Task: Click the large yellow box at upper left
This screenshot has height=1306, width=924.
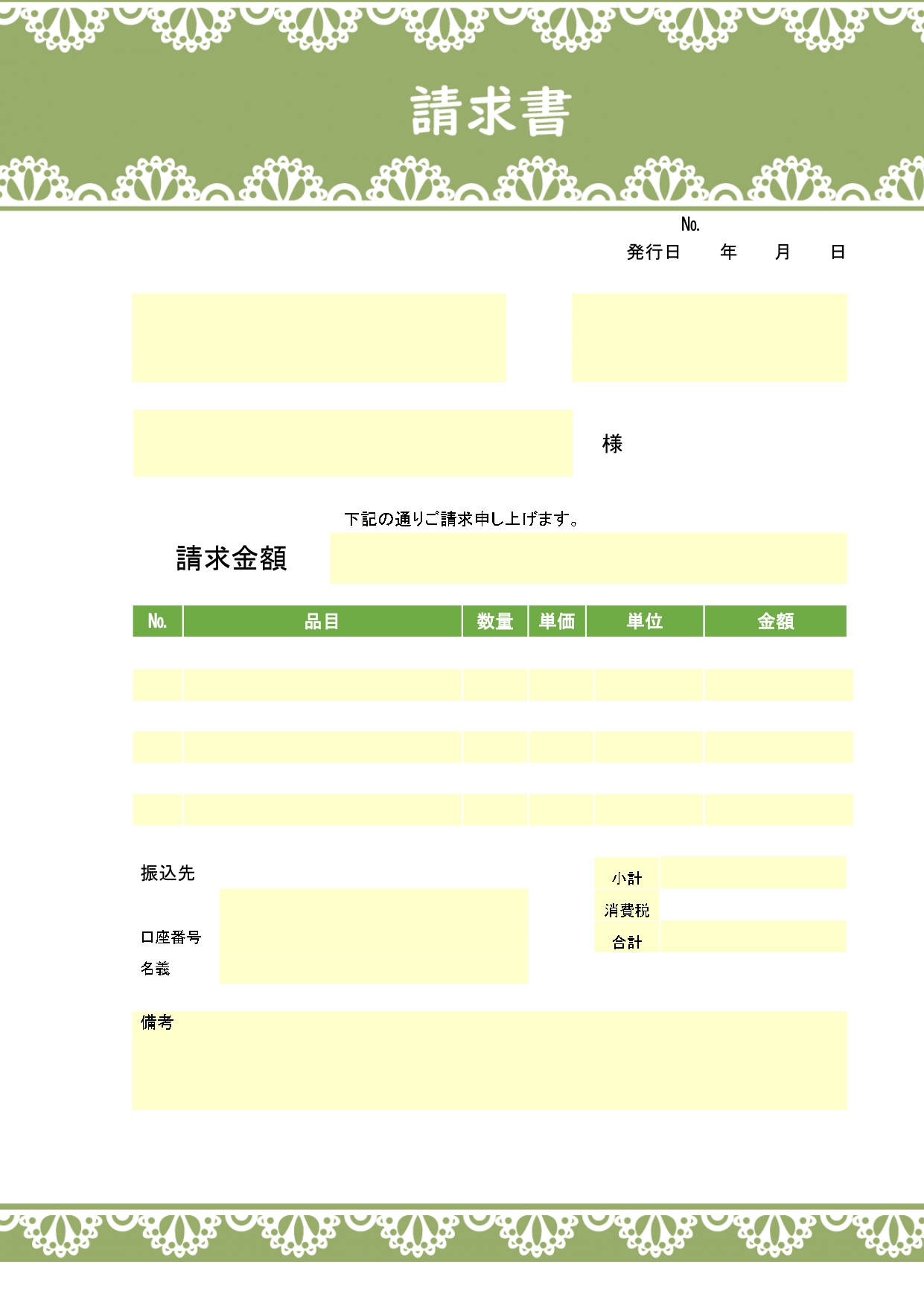Action: click(x=319, y=338)
